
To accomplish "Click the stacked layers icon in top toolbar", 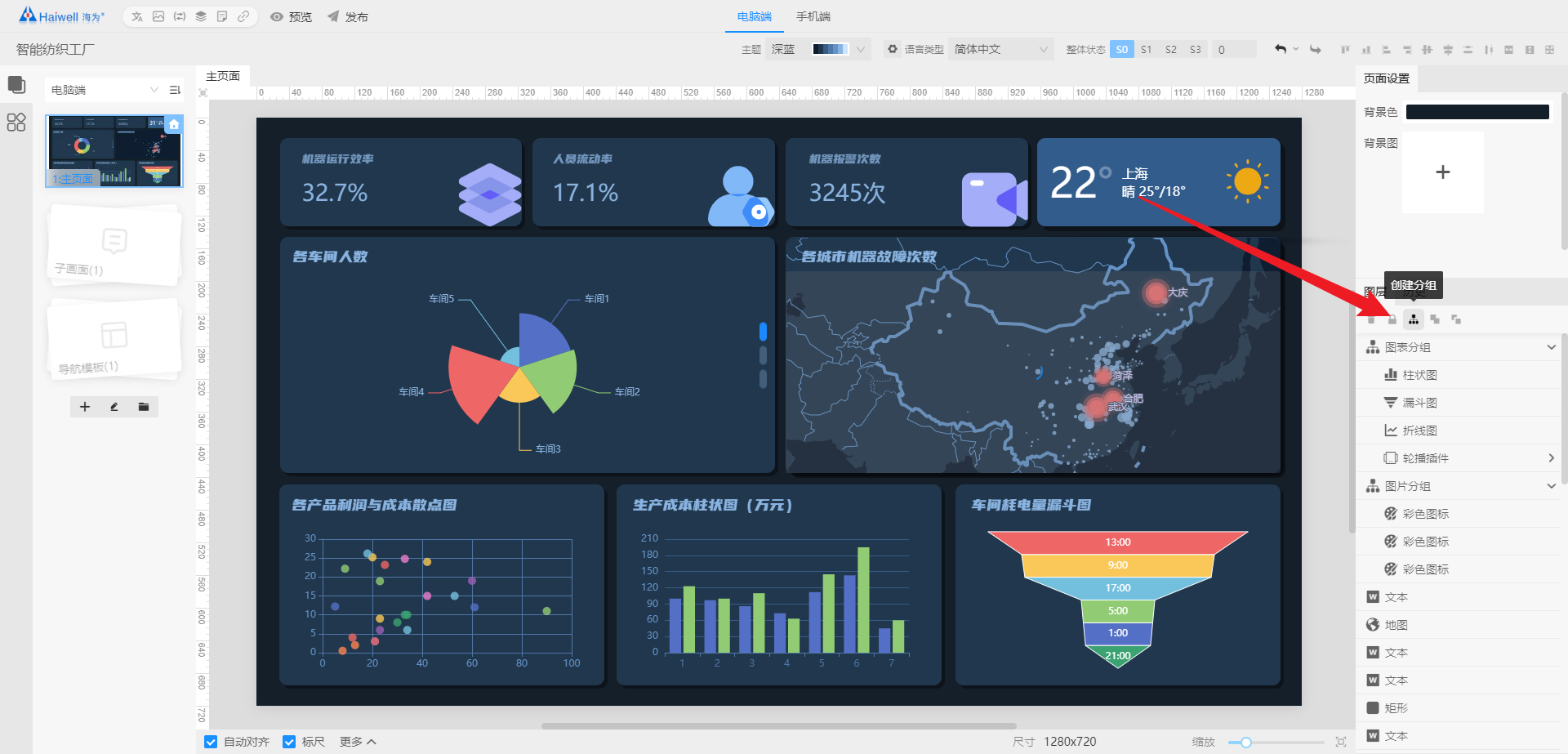I will coord(201,16).
